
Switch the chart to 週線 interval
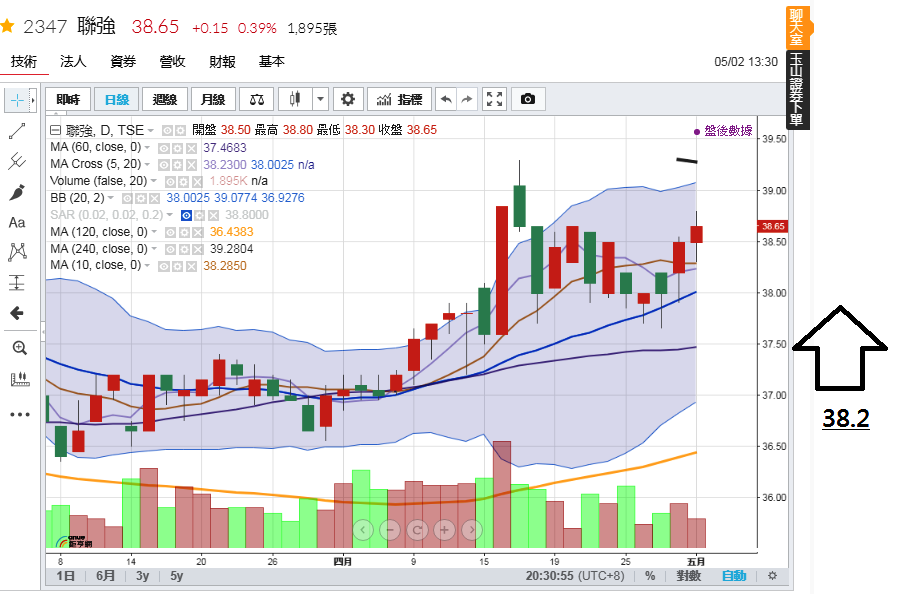[164, 99]
